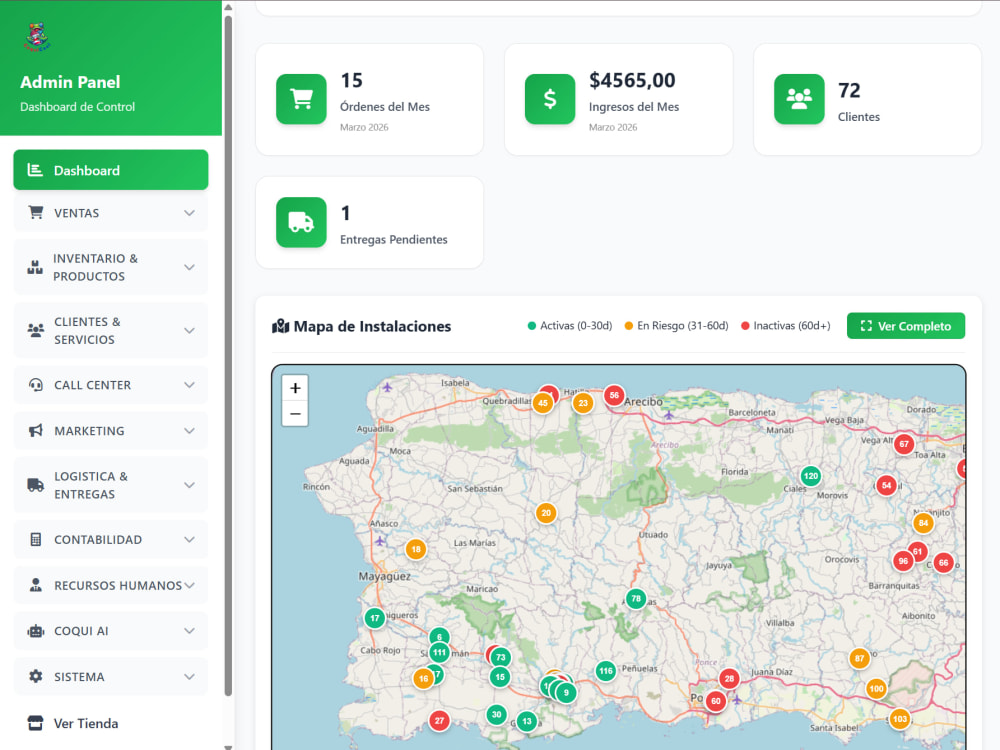Click the Ver Completo button
Viewport: 1000px width, 750px height.
point(906,326)
